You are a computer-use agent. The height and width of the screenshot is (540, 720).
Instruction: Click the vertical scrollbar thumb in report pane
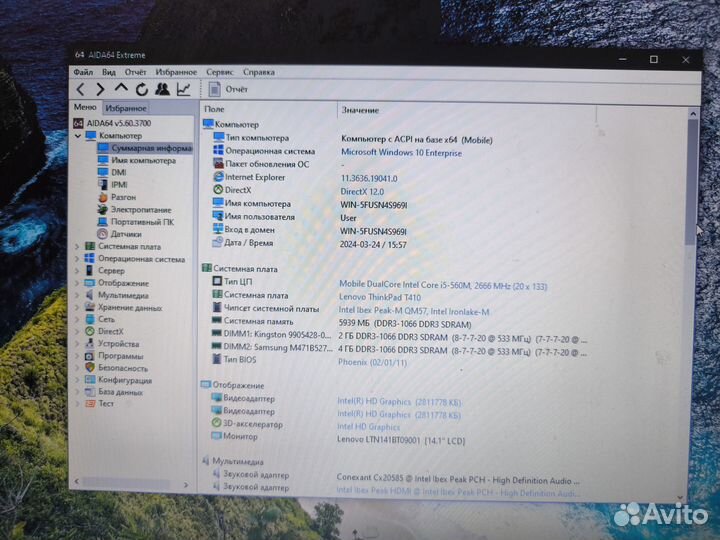692,183
